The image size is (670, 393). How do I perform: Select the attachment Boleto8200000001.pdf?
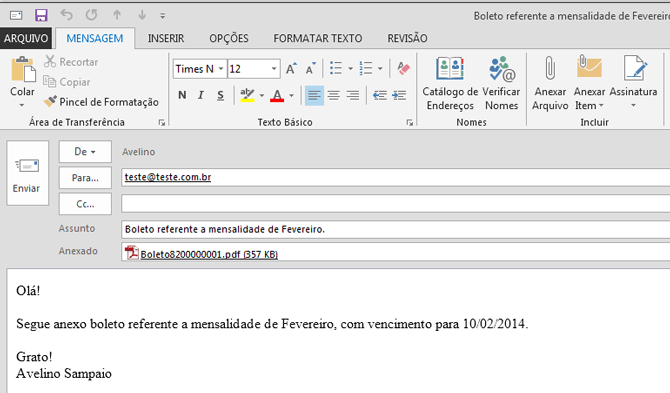(209, 255)
